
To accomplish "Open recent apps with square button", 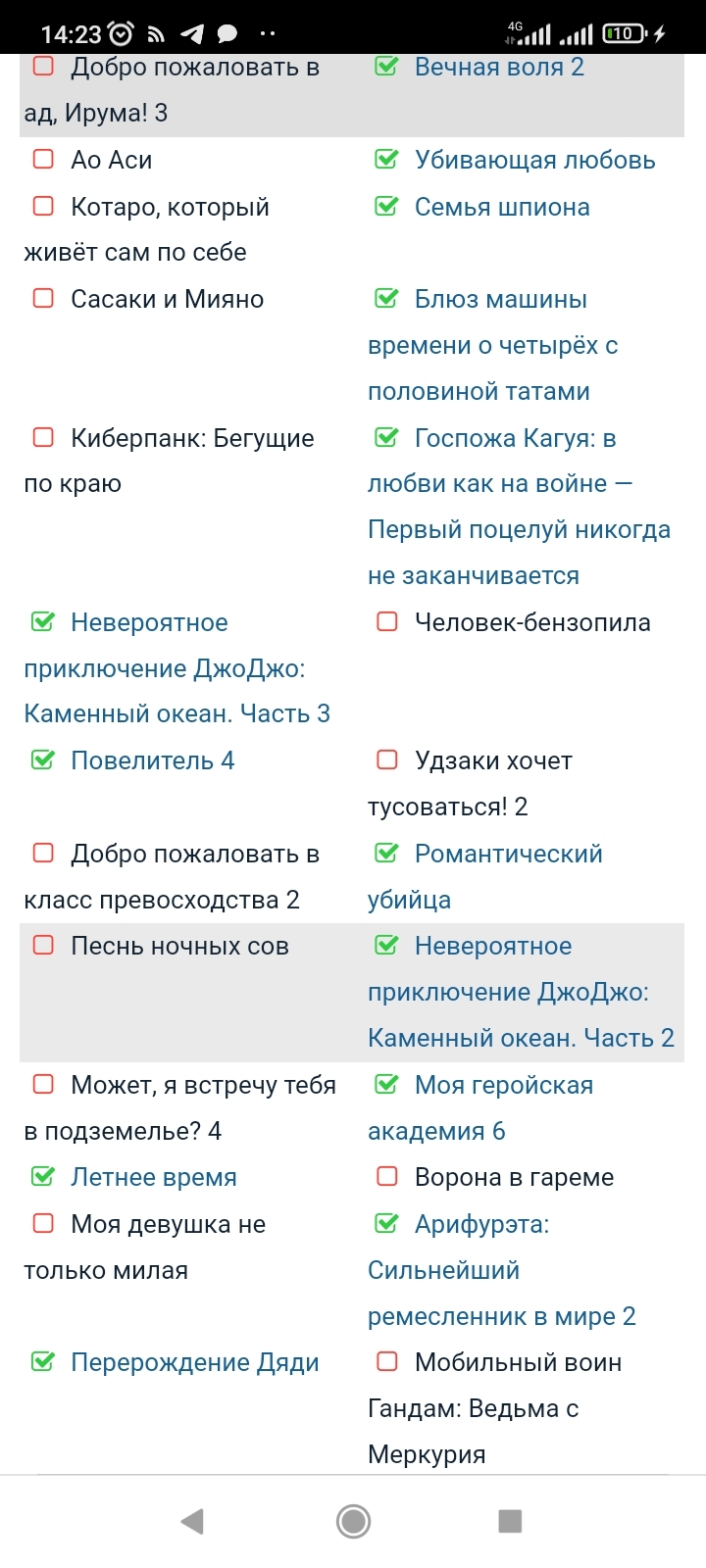I will [510, 1521].
